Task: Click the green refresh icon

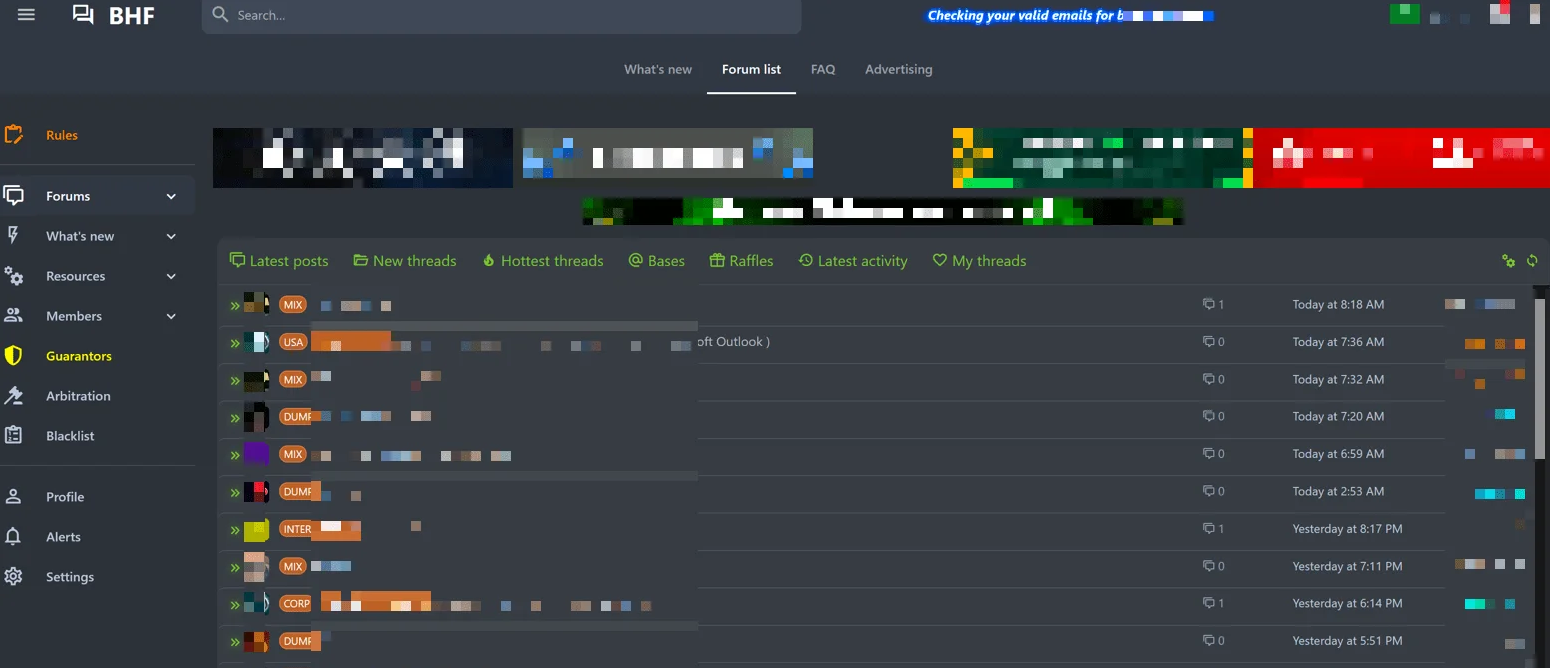Action: [x=1532, y=261]
